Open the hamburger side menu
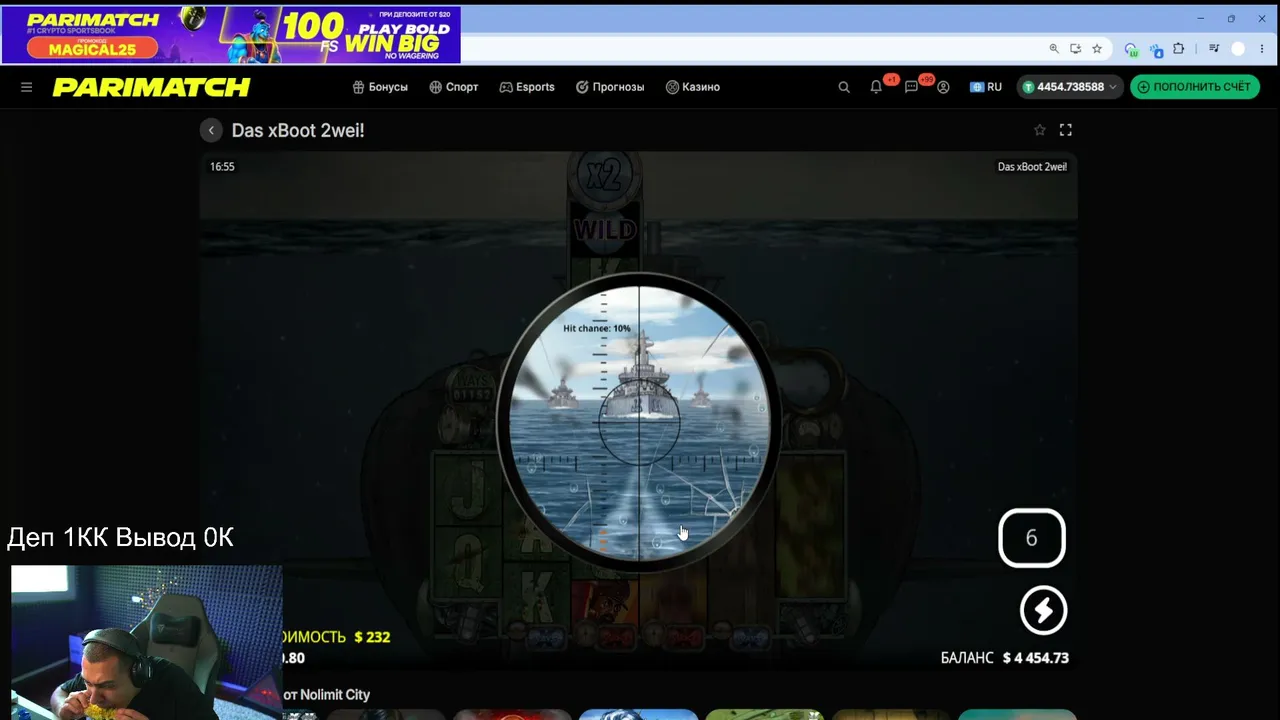This screenshot has width=1280, height=720. pyautogui.click(x=27, y=87)
